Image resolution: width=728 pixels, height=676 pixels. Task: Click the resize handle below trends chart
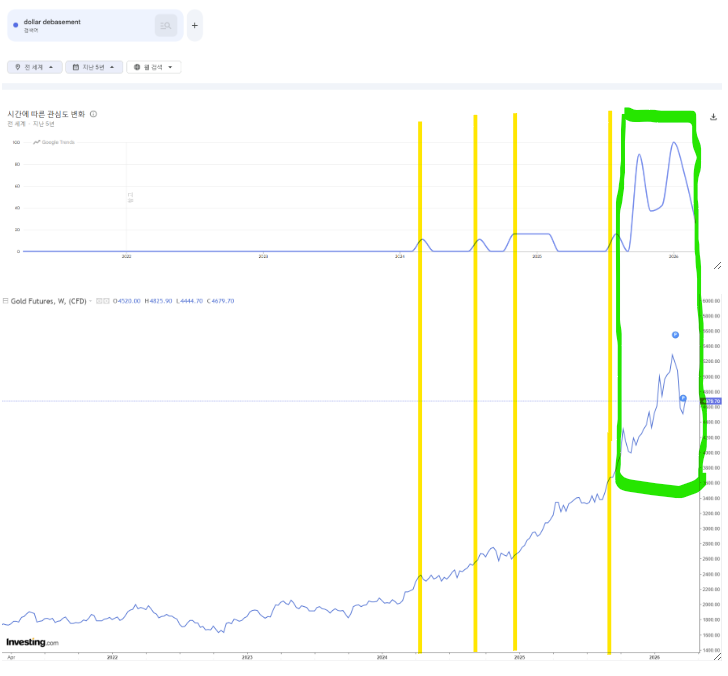(x=716, y=266)
